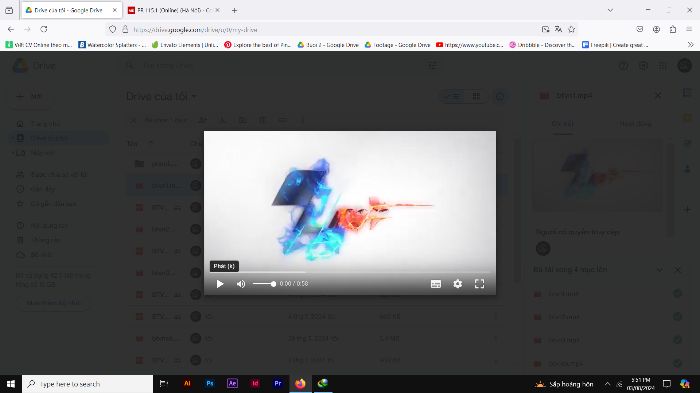Viewport: 700px width, 393px height.
Task: Open the Drive view details info icon
Action: point(500,96)
